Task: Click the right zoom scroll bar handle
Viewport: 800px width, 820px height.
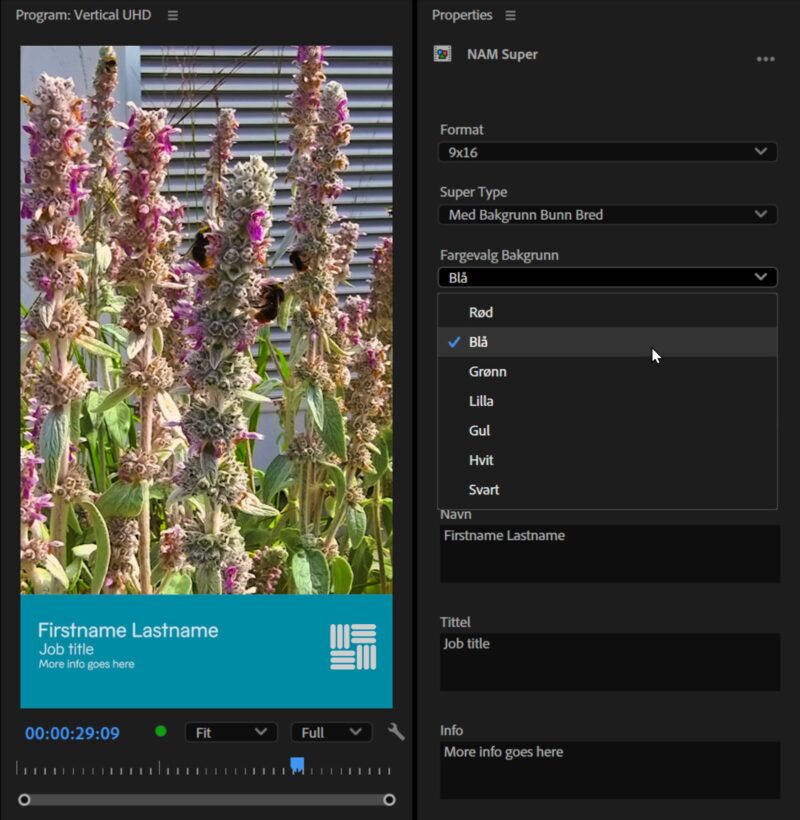Action: pos(389,800)
